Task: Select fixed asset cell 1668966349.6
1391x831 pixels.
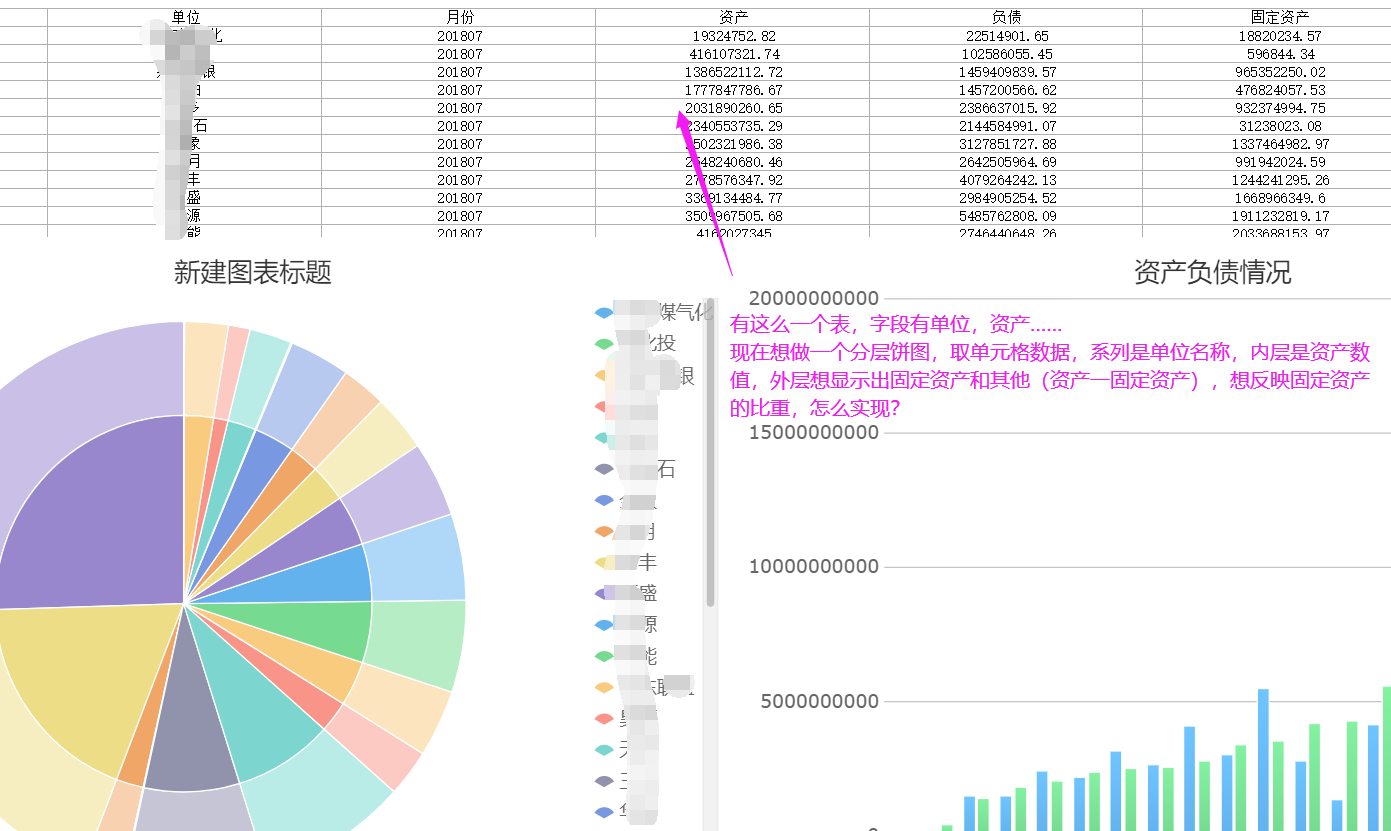Action: tap(1267, 198)
